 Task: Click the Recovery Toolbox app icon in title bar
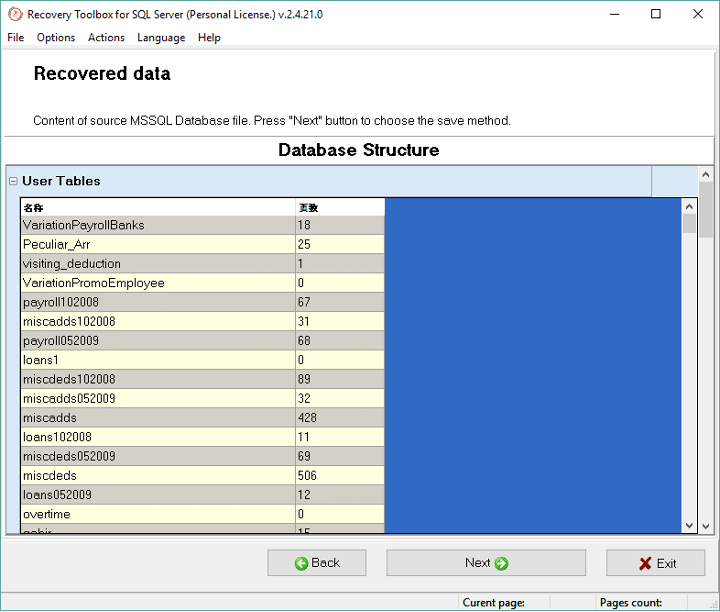15,14
